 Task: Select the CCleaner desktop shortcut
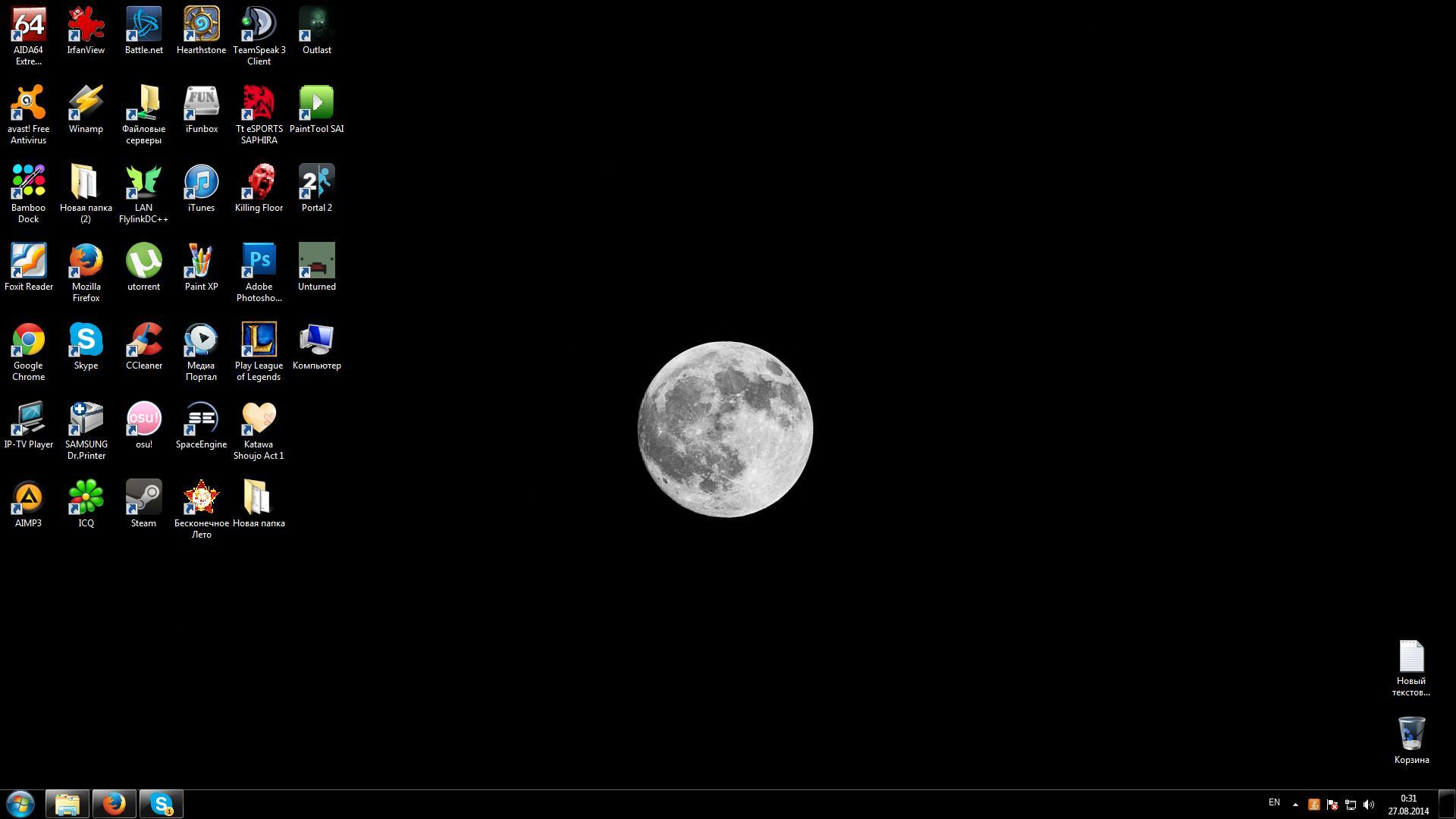(143, 340)
